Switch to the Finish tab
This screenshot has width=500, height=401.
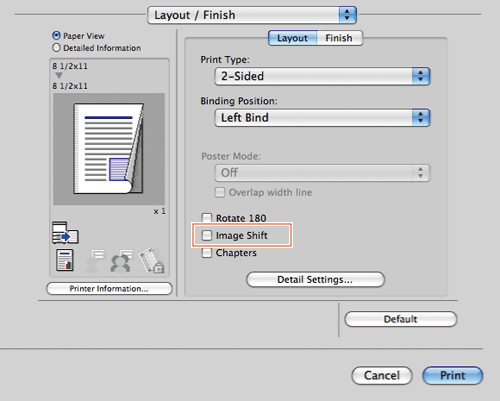click(339, 38)
